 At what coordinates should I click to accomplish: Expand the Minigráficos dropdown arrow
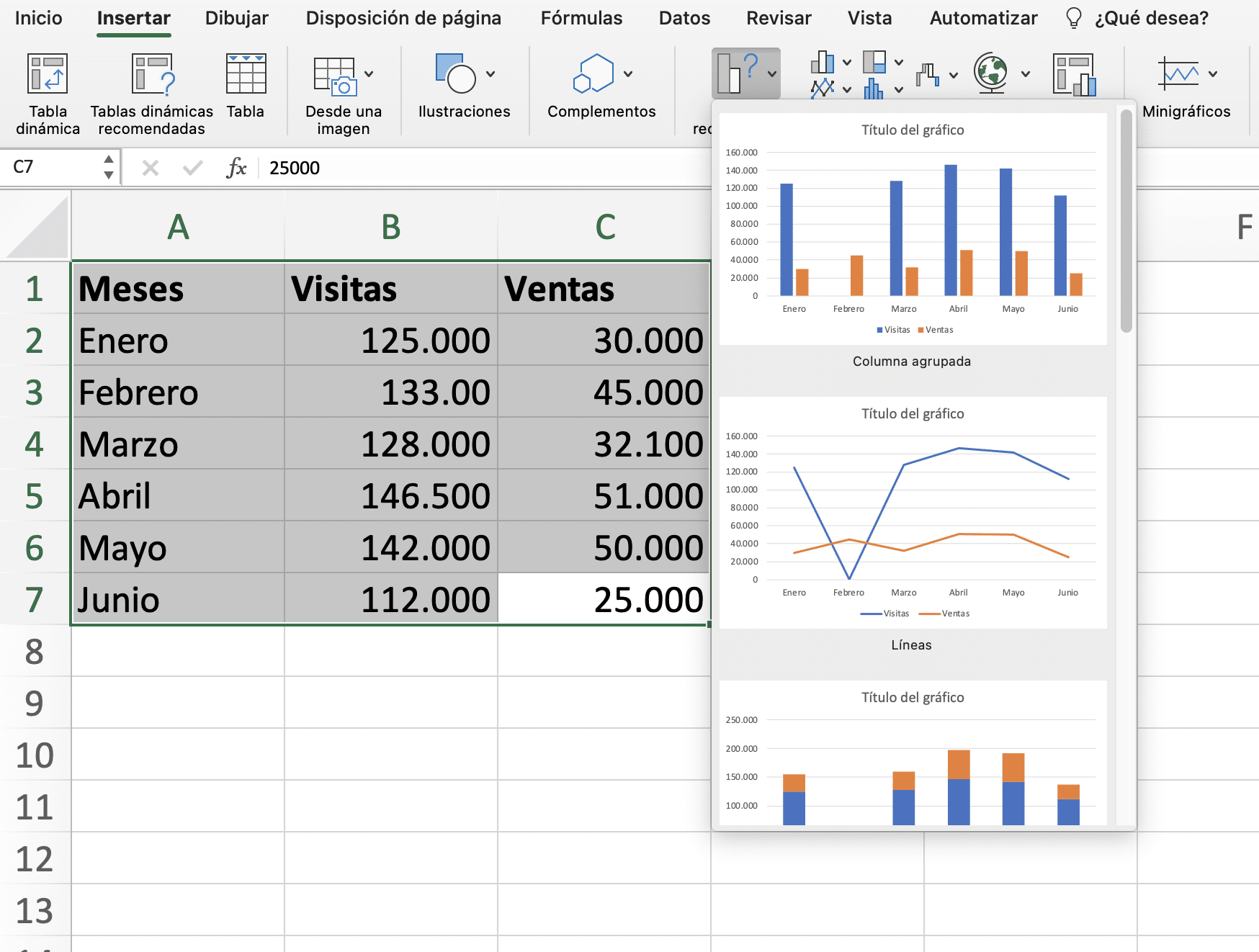[1214, 73]
